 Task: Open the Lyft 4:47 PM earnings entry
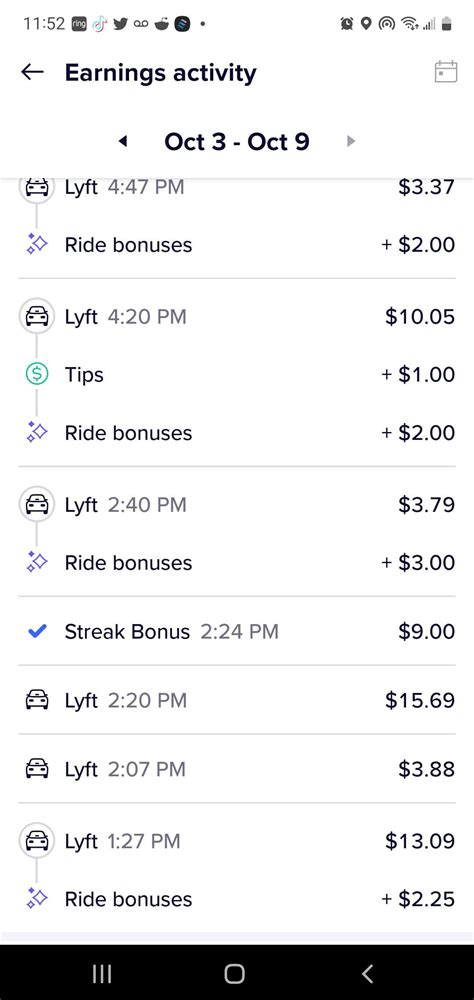pyautogui.click(x=237, y=187)
